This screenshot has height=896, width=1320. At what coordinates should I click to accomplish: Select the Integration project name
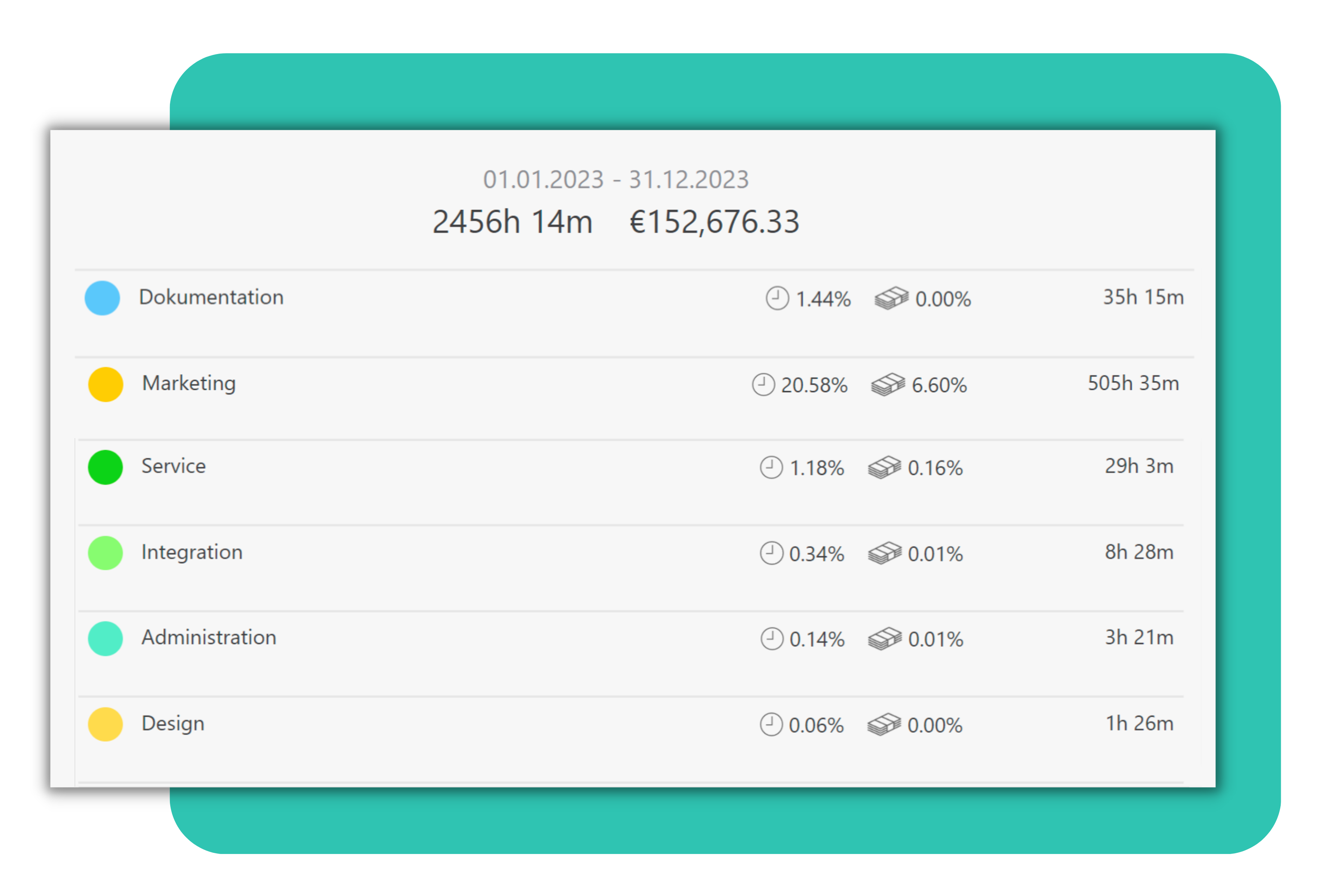[x=192, y=552]
